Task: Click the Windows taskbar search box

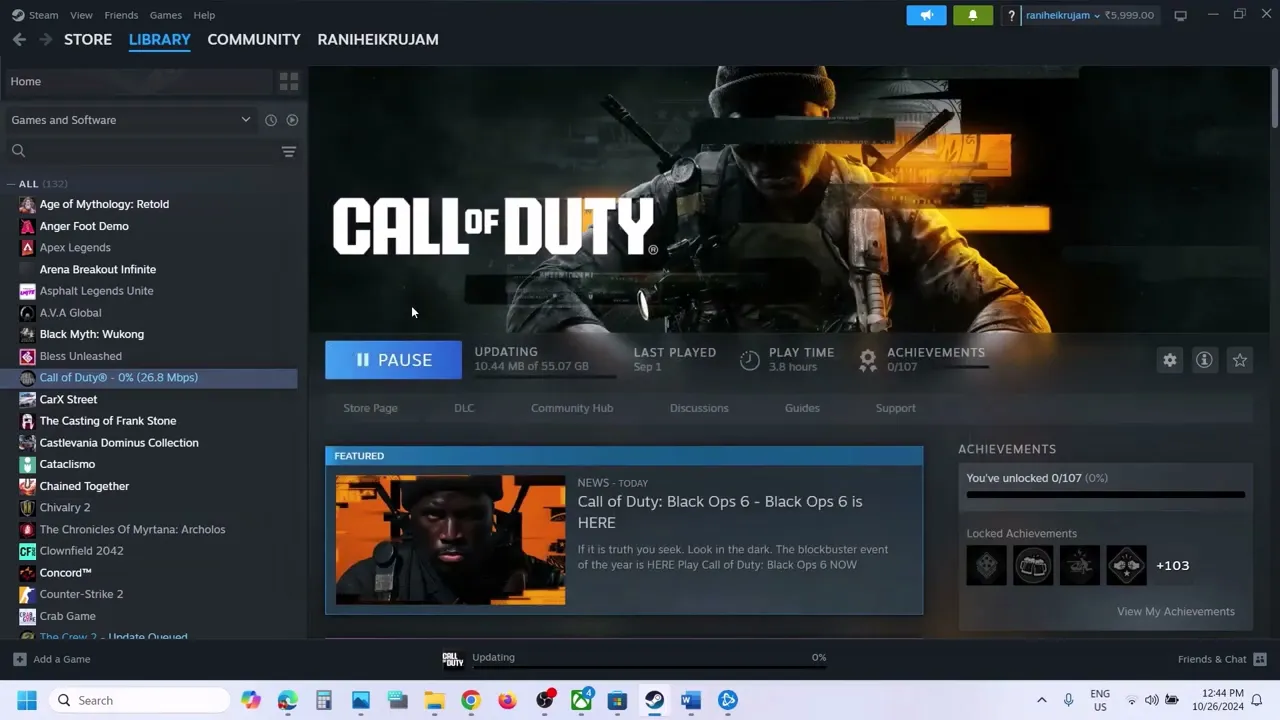Action: 139,700
